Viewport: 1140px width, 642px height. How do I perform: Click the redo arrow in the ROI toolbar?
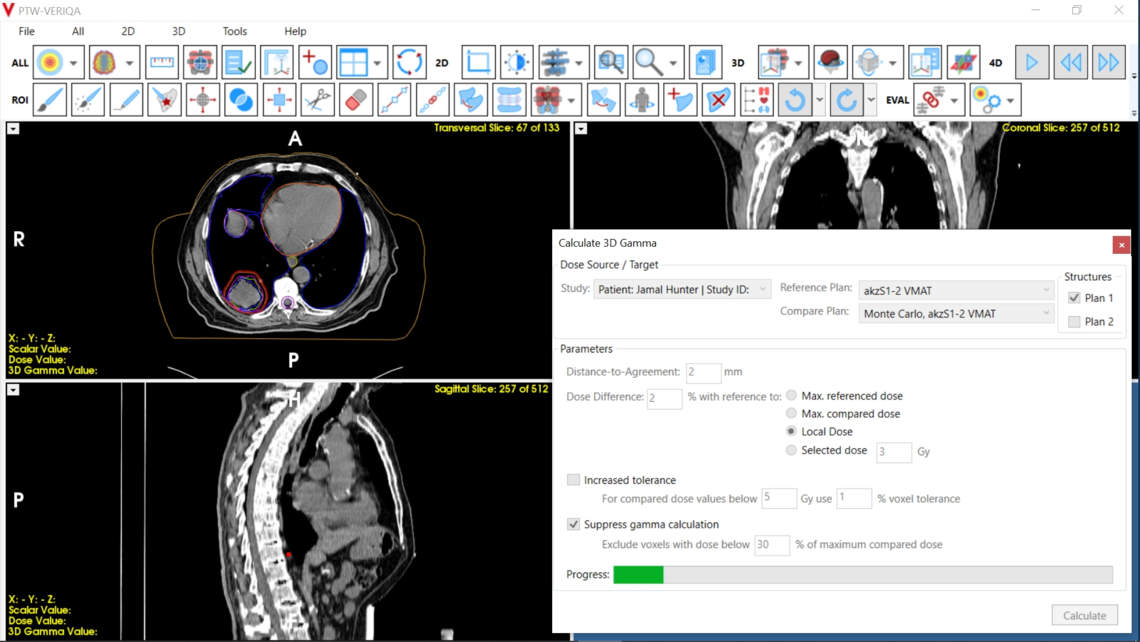click(x=848, y=100)
